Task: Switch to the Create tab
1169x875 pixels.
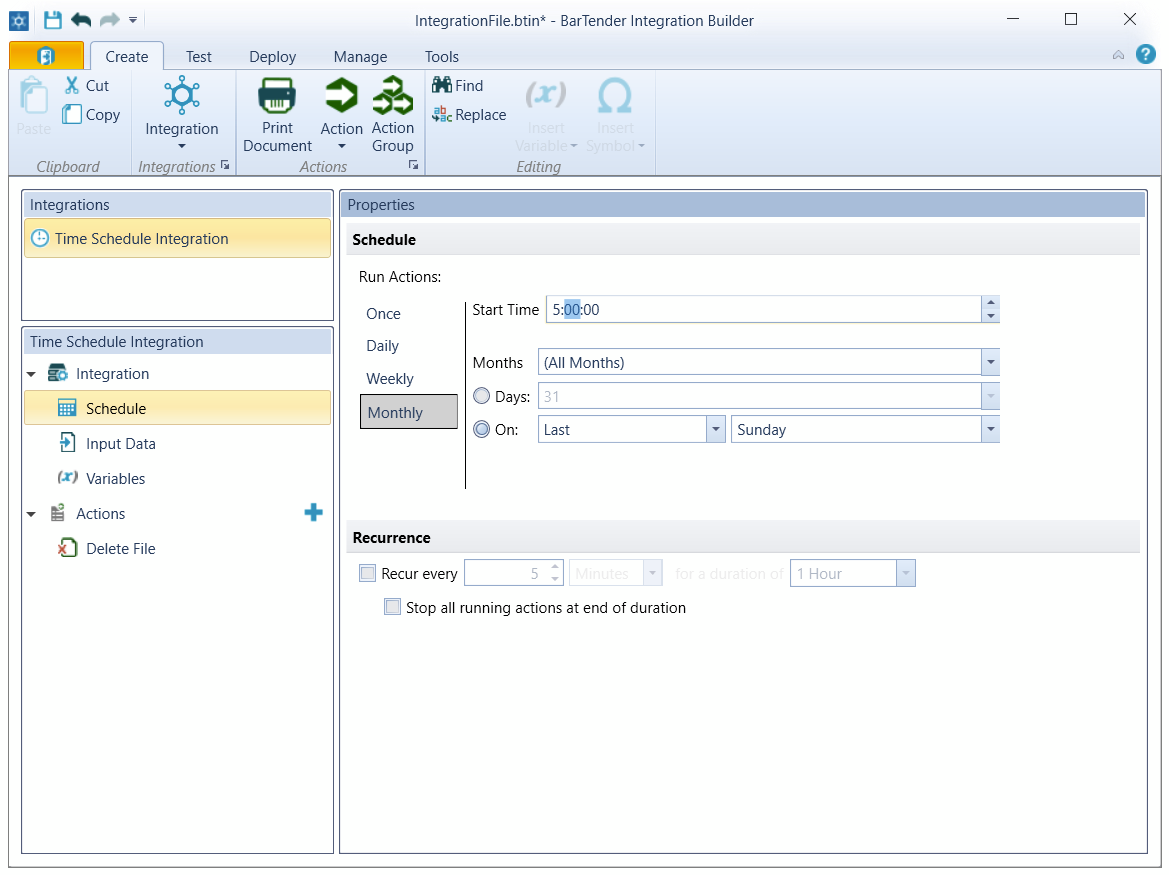Action: pos(127,57)
